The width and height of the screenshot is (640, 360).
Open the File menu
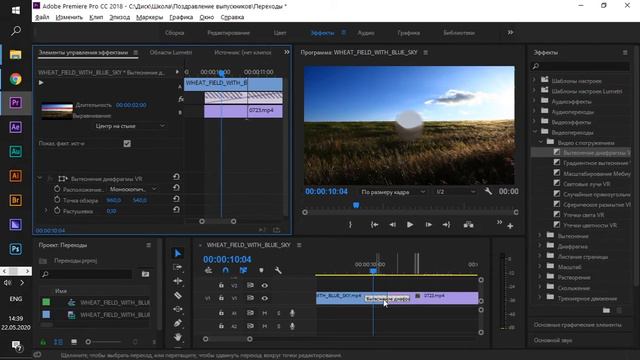click(x=42, y=17)
